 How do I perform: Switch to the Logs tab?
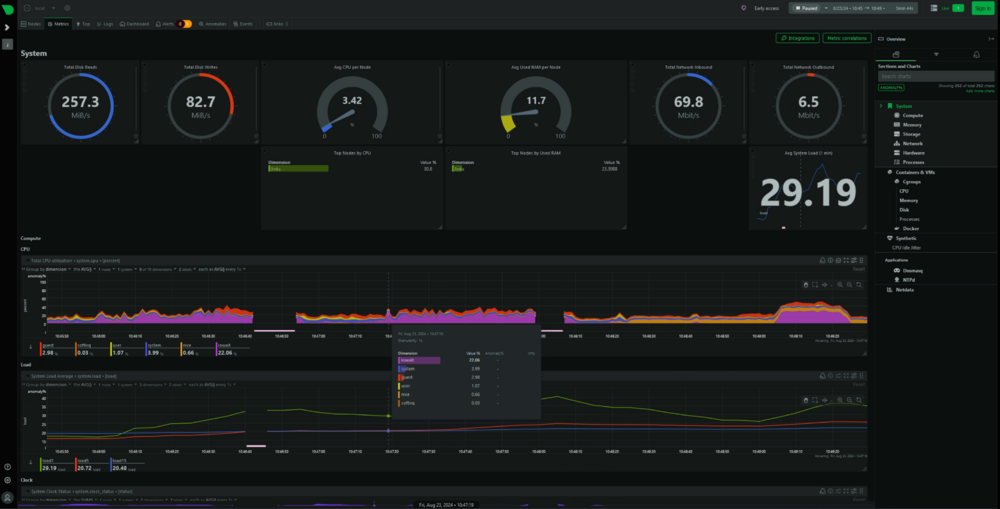coord(105,24)
